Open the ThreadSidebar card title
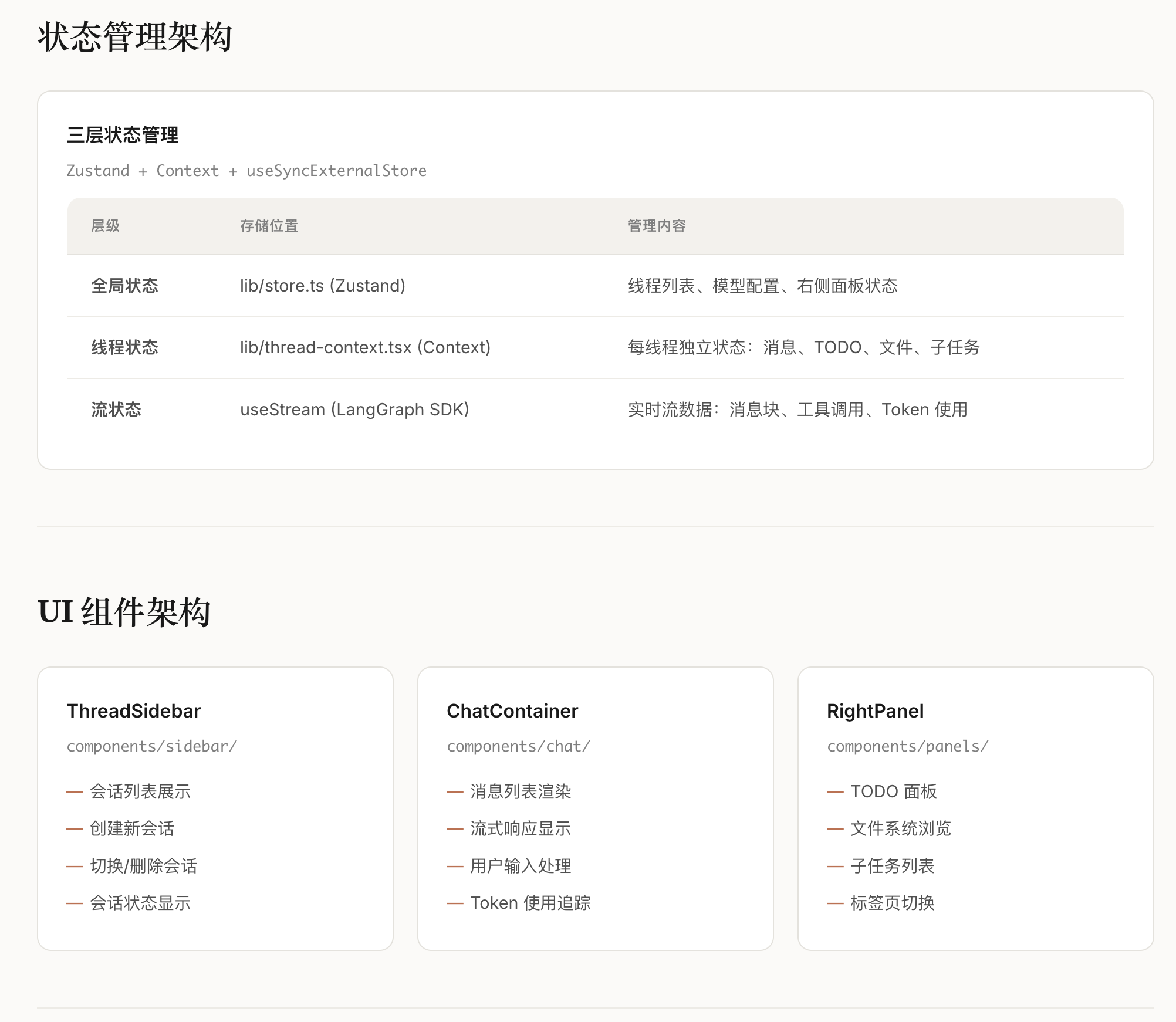1176x1022 pixels. tap(134, 711)
